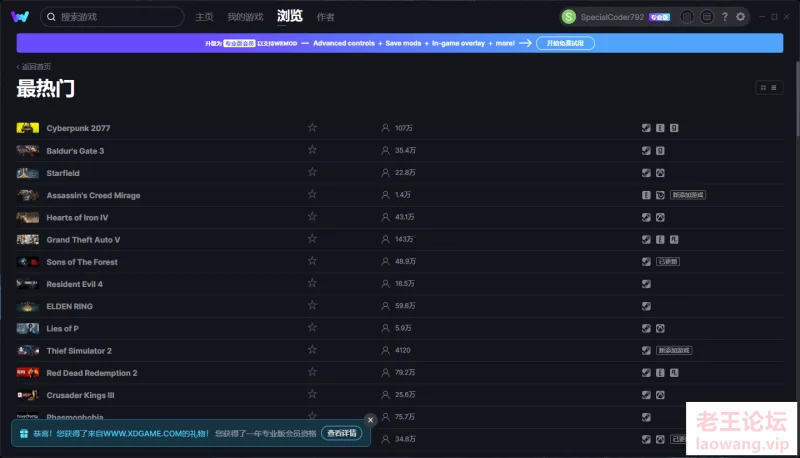Open the Baldur's Gate 3 game title

(75, 151)
